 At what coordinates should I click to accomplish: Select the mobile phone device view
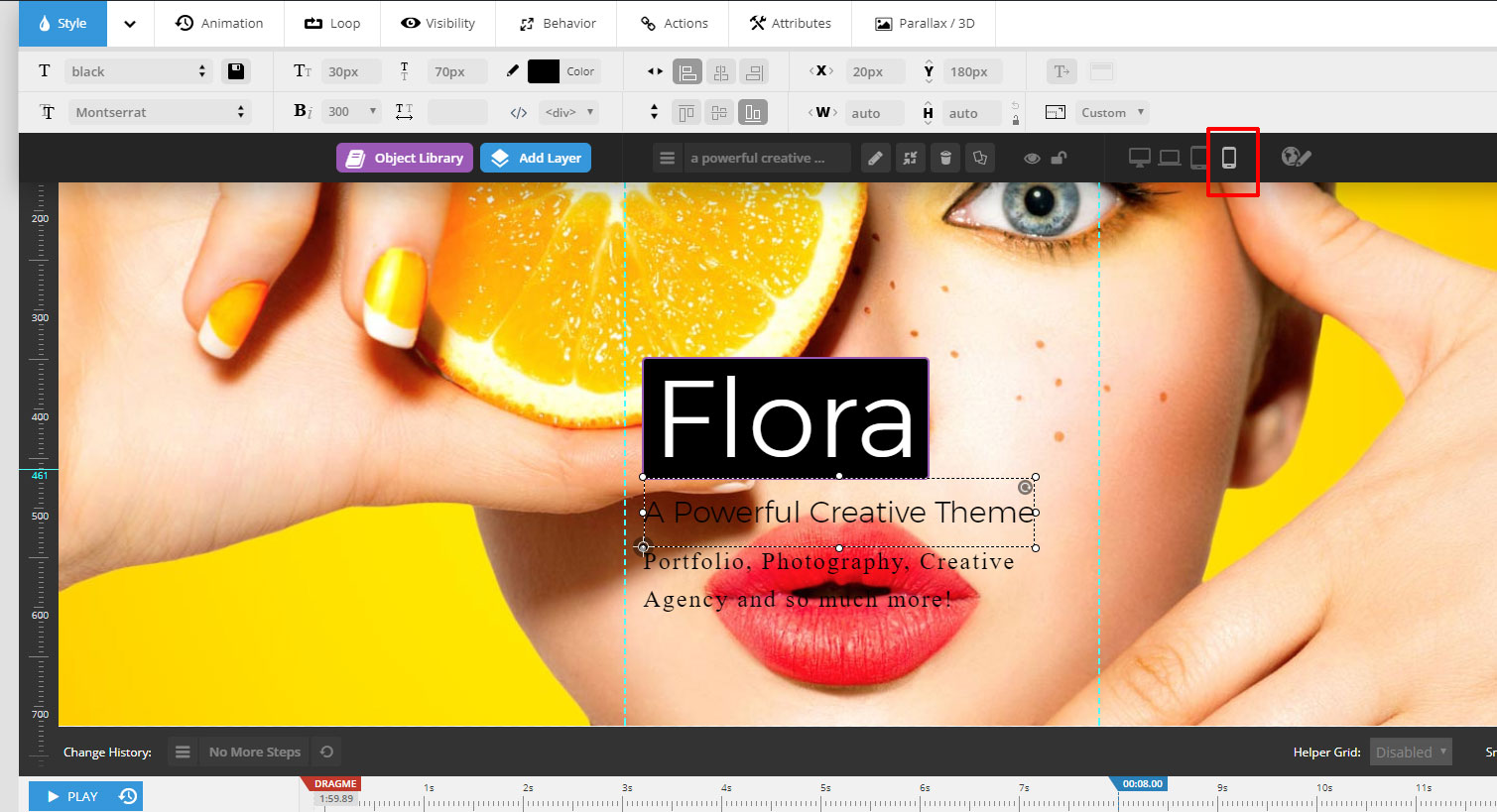[1229, 159]
